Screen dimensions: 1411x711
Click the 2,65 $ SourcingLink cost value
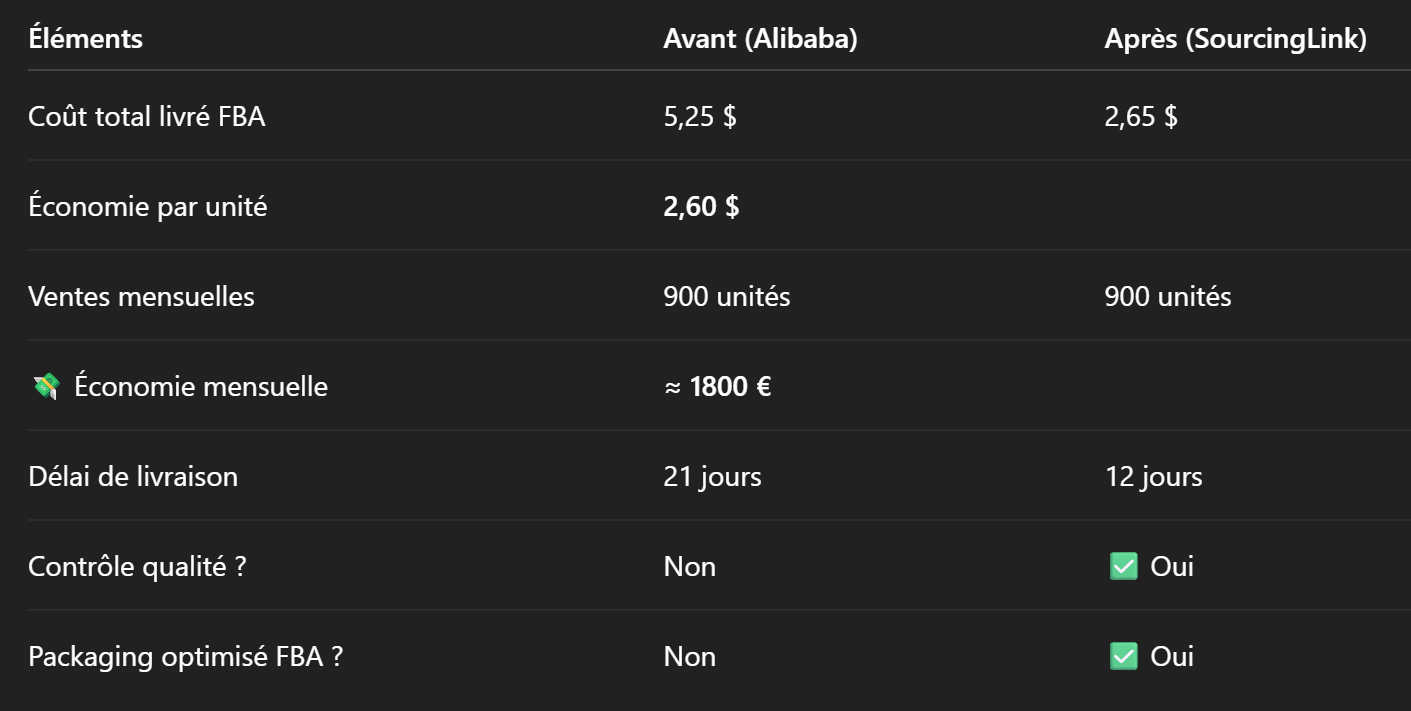[x=1141, y=117]
